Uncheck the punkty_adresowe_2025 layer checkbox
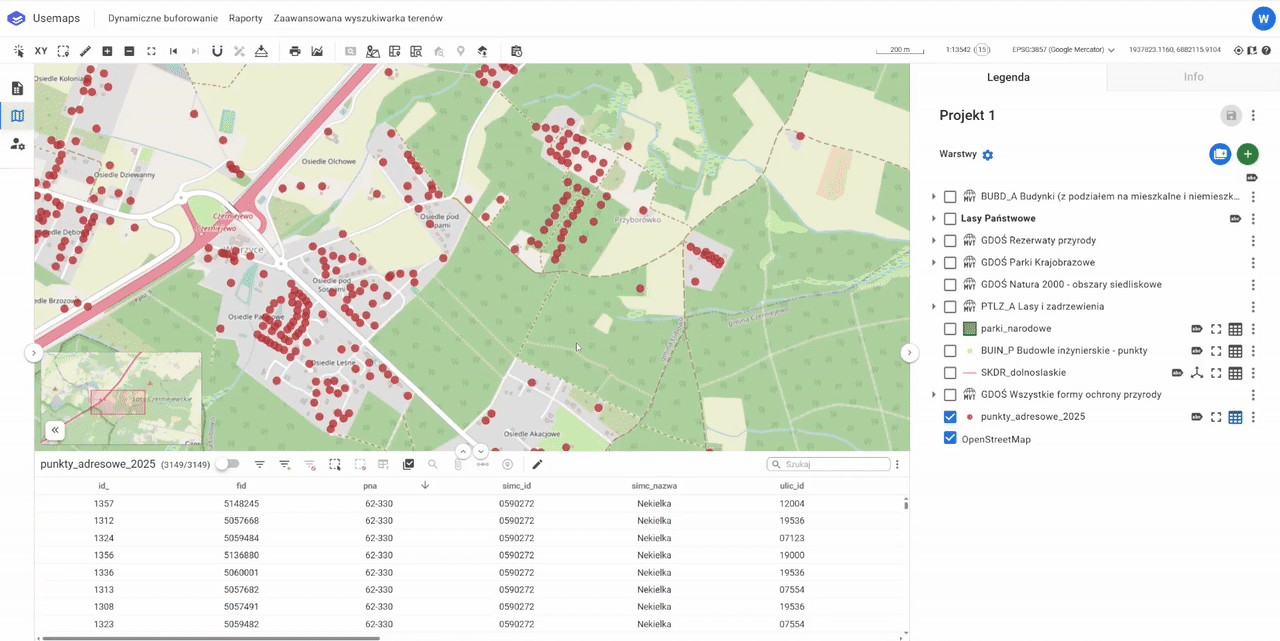 950,417
